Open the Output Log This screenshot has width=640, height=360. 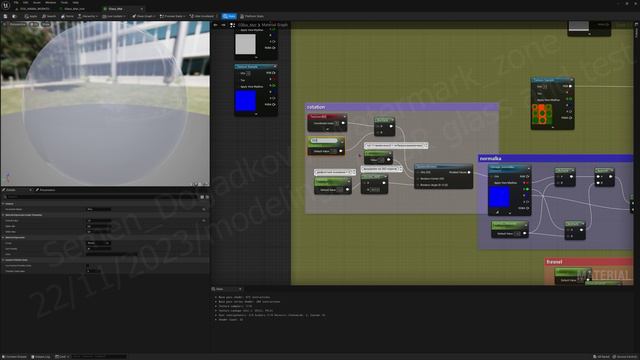[x=41, y=357]
